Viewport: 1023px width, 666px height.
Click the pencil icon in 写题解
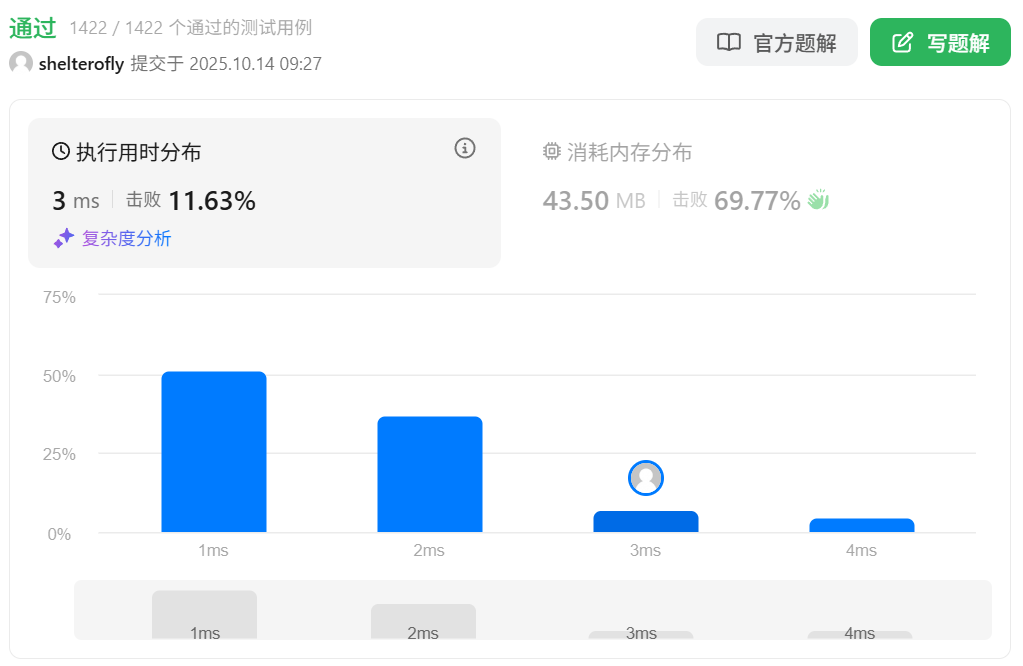click(902, 43)
